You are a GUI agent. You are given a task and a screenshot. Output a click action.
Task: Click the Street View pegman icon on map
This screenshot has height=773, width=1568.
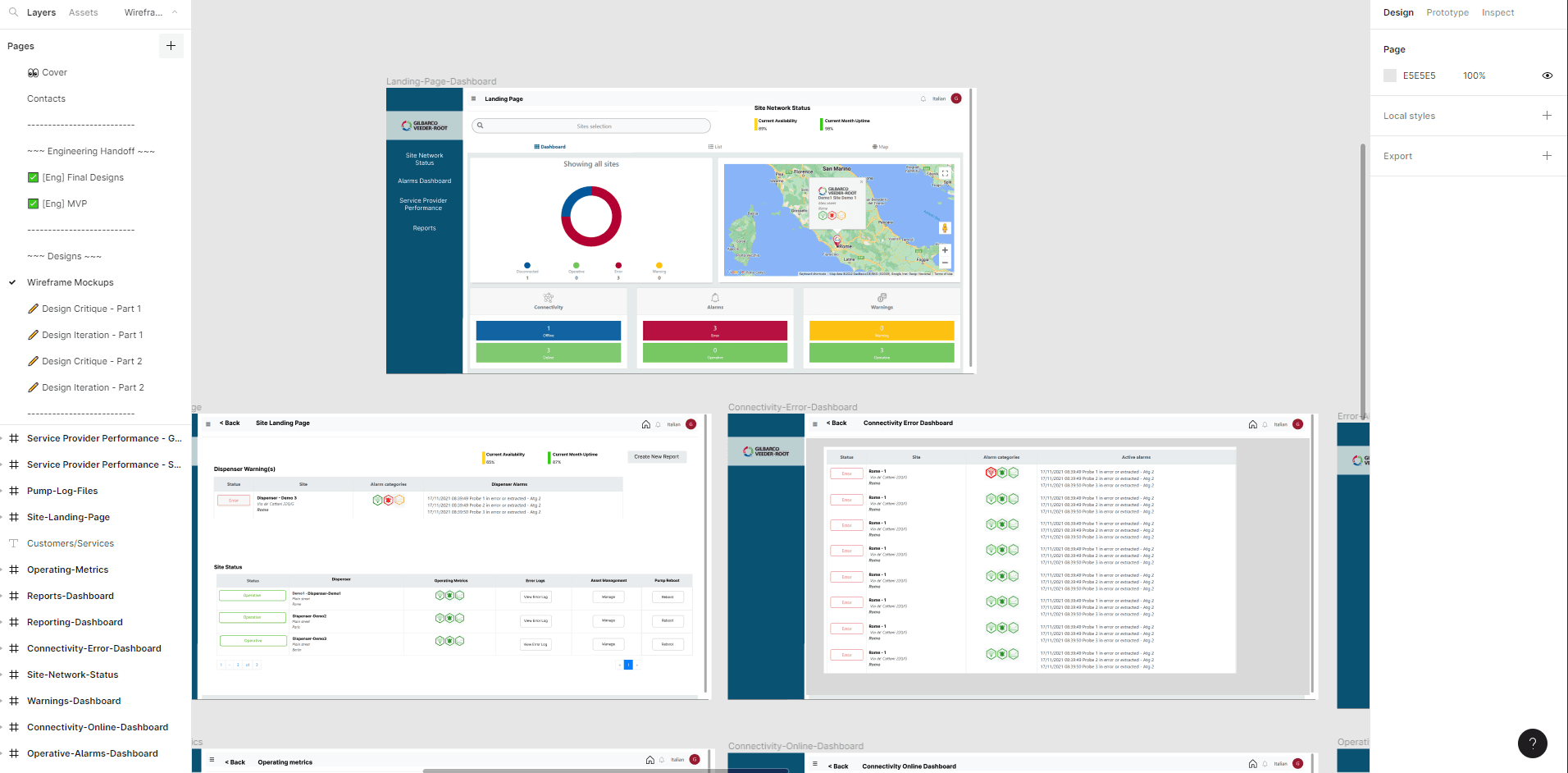945,228
